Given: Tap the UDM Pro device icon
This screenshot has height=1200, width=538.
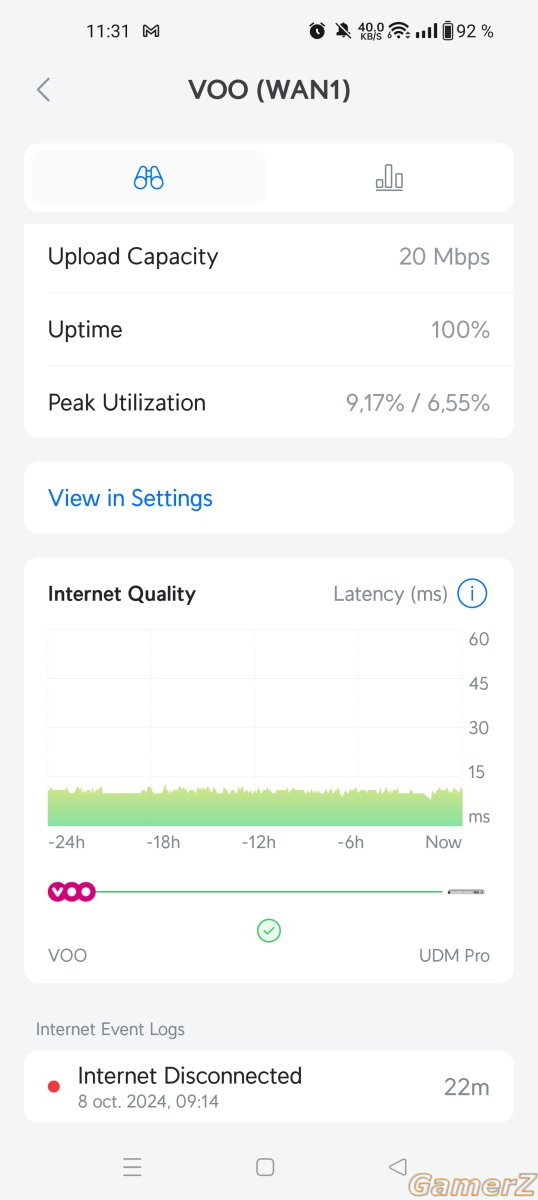Looking at the screenshot, I should click(x=466, y=891).
